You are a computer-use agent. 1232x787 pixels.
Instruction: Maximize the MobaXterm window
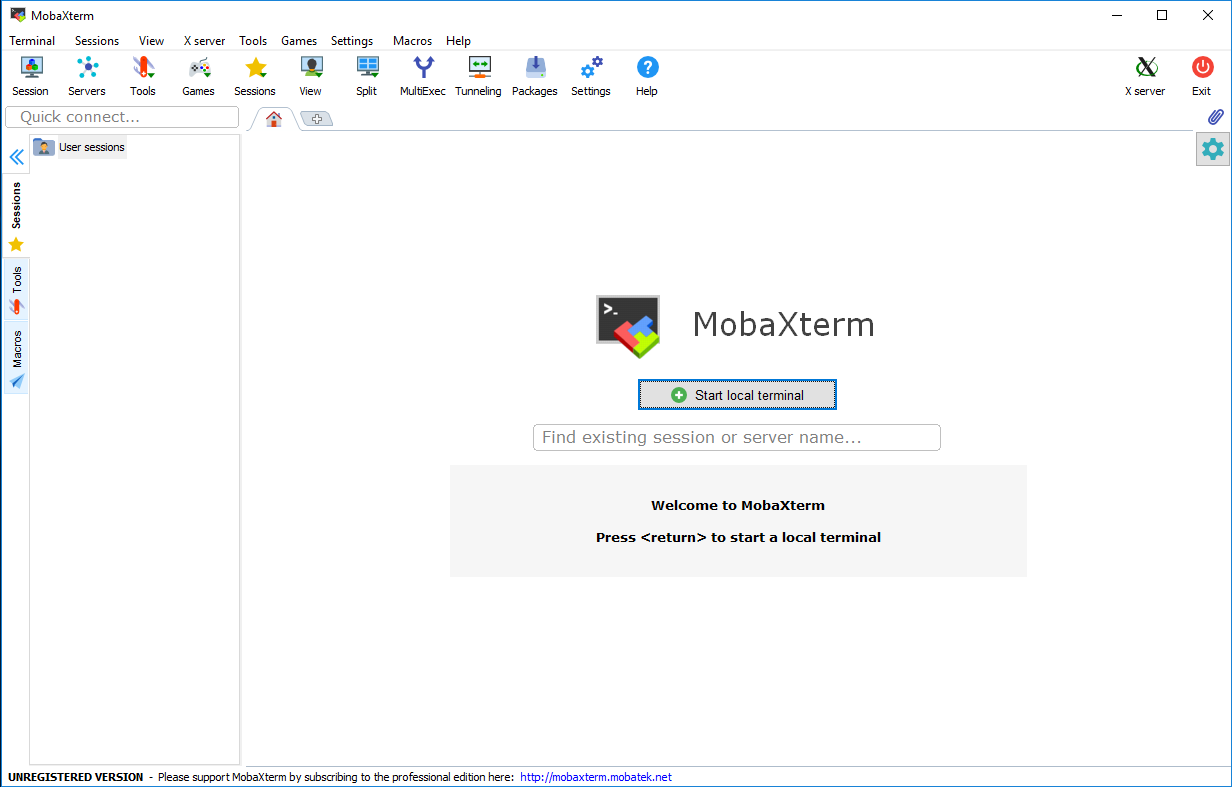(1162, 15)
